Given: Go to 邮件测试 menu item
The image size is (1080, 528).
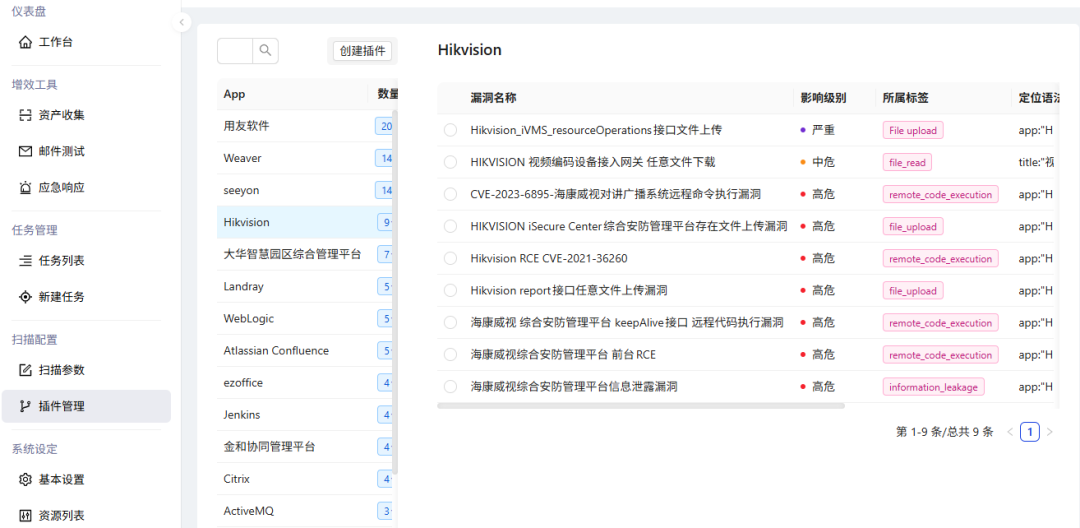Looking at the screenshot, I should [x=86, y=151].
